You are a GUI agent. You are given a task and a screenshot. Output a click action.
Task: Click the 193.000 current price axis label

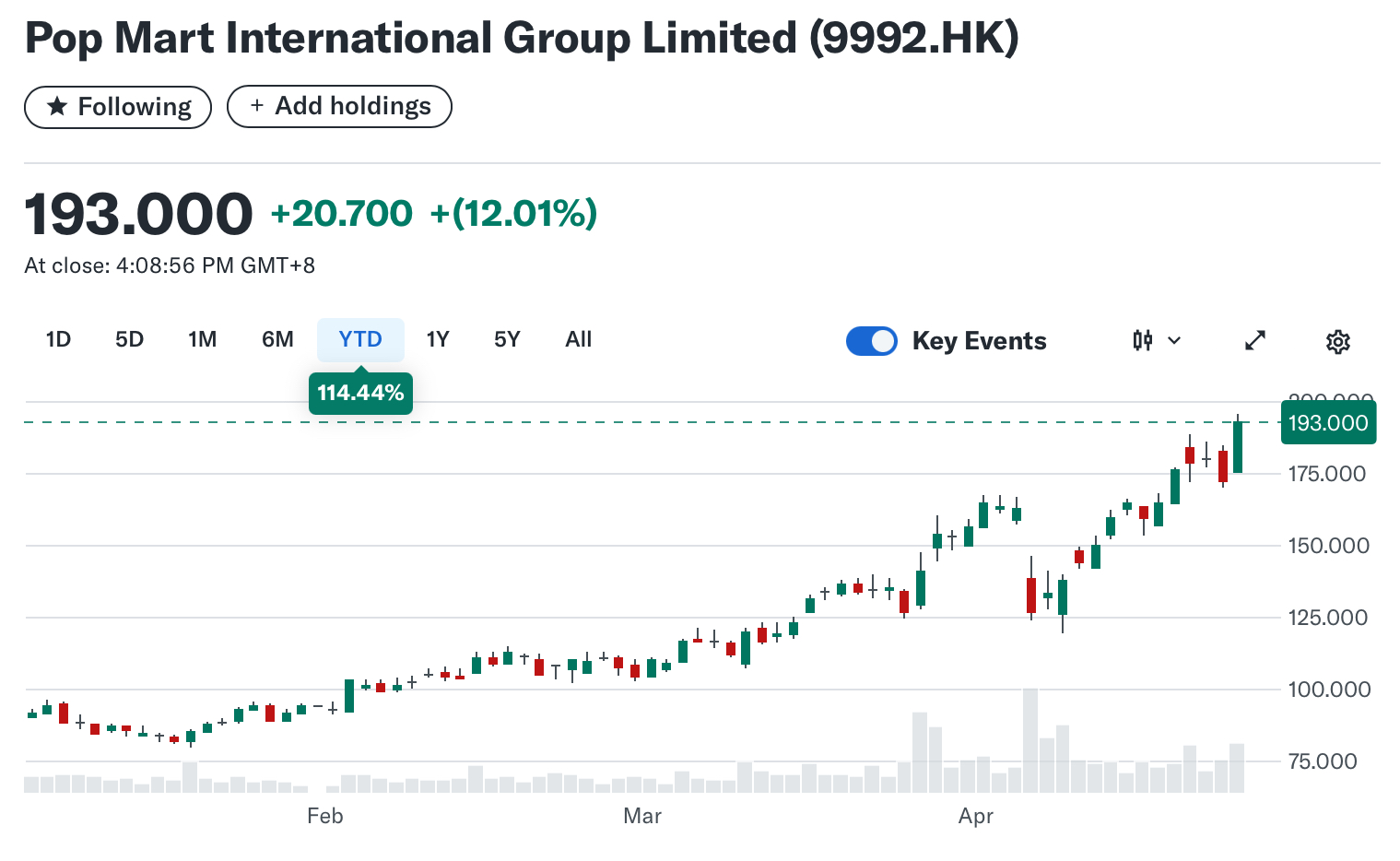pyautogui.click(x=1328, y=423)
